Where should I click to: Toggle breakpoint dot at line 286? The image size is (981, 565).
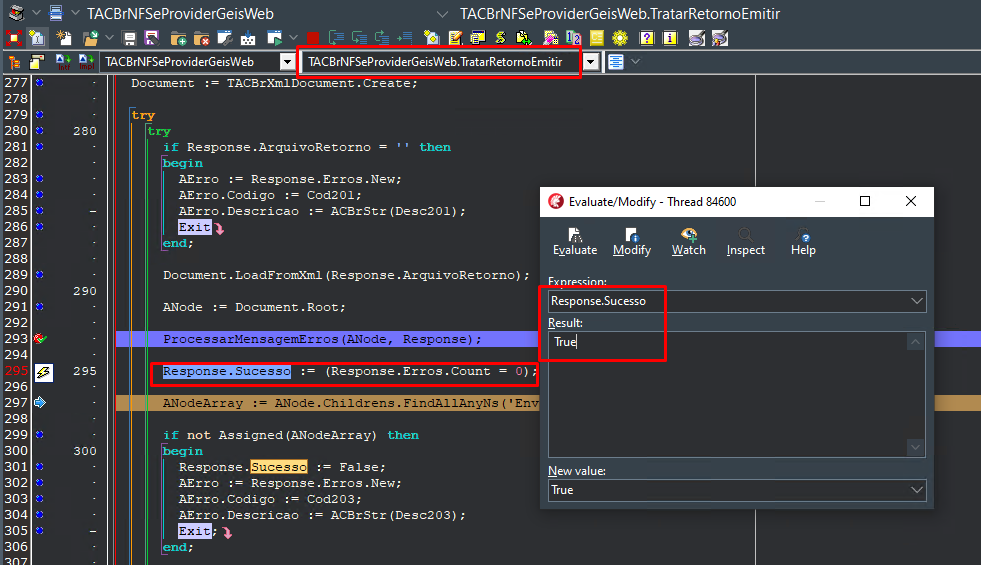click(x=39, y=226)
